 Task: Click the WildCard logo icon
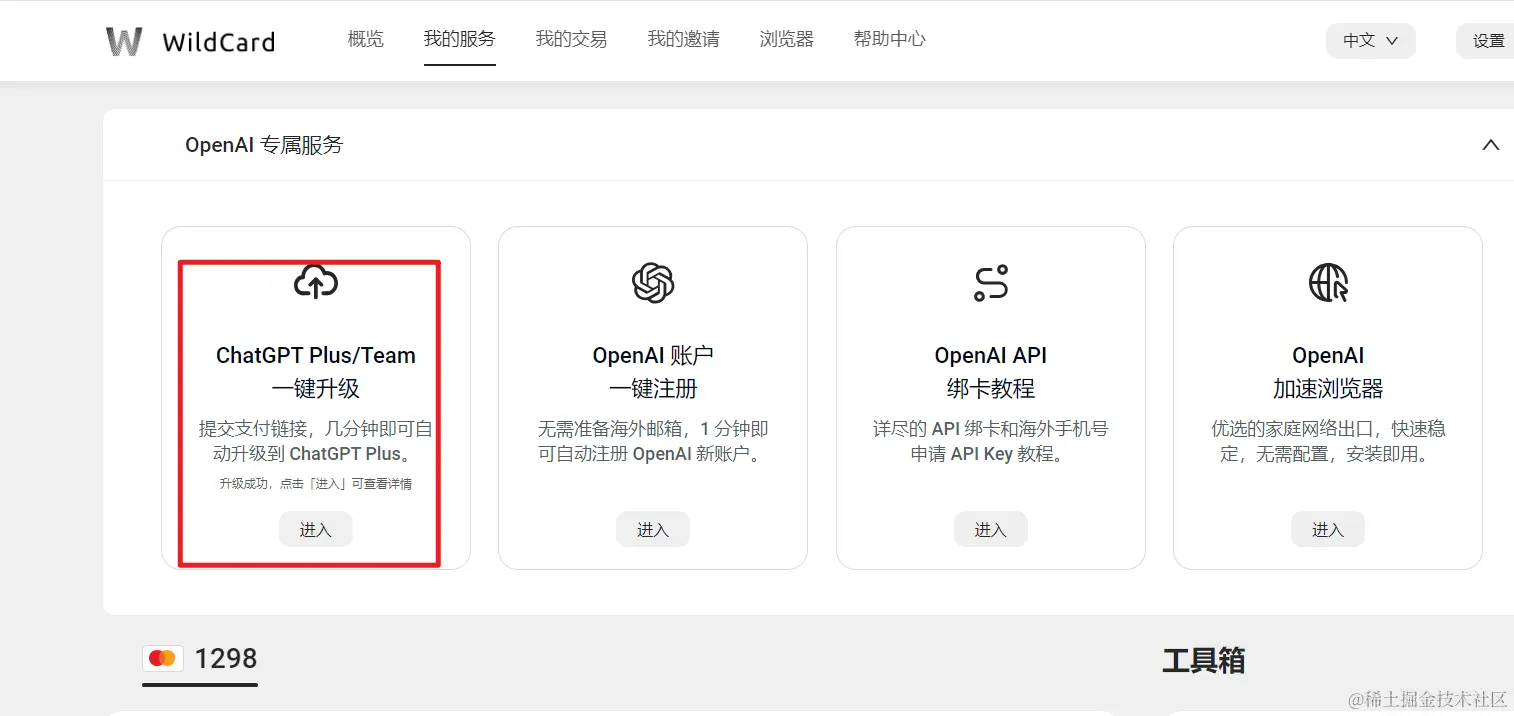[123, 40]
